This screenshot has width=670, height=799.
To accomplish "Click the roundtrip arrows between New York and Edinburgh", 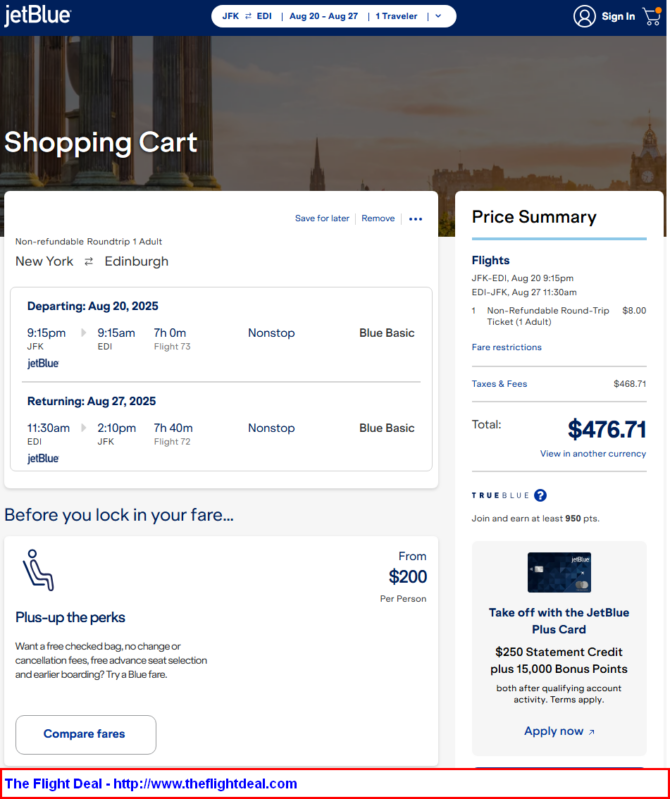I will click(x=89, y=261).
